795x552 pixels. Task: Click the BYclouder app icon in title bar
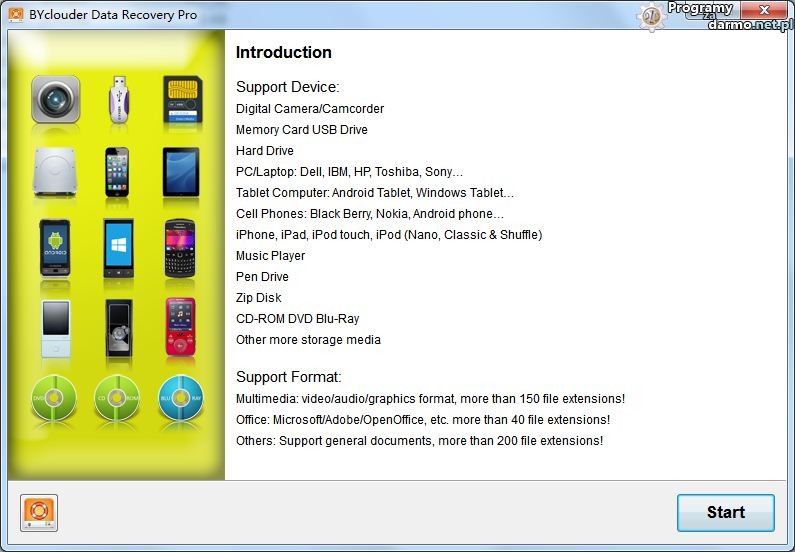click(x=16, y=16)
